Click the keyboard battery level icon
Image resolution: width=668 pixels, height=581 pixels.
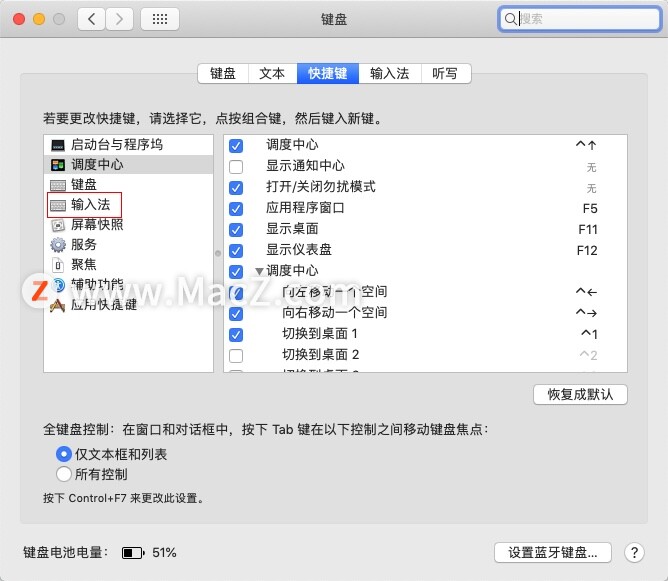pos(133,553)
